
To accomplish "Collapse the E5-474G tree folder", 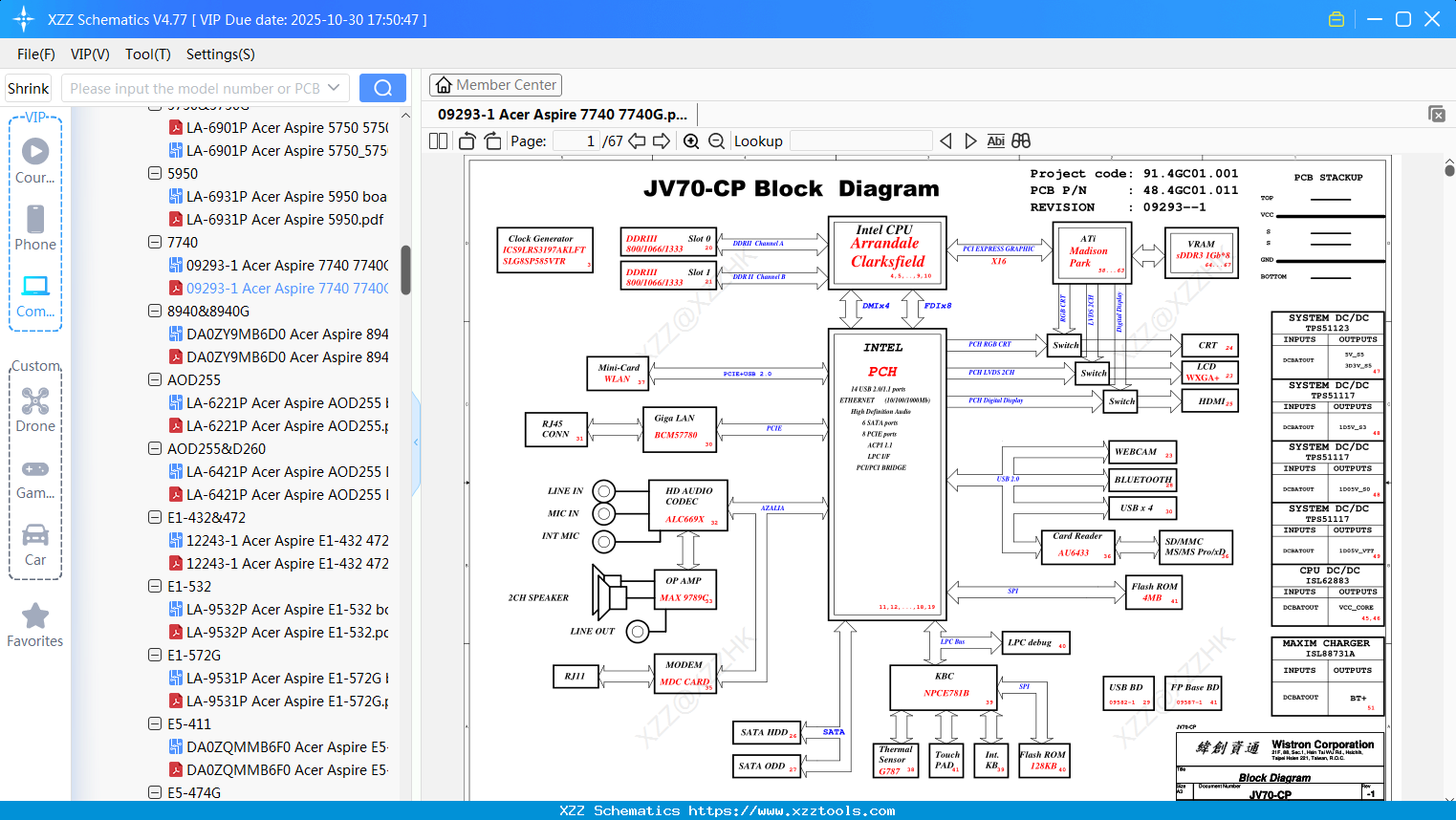I will pyautogui.click(x=155, y=793).
